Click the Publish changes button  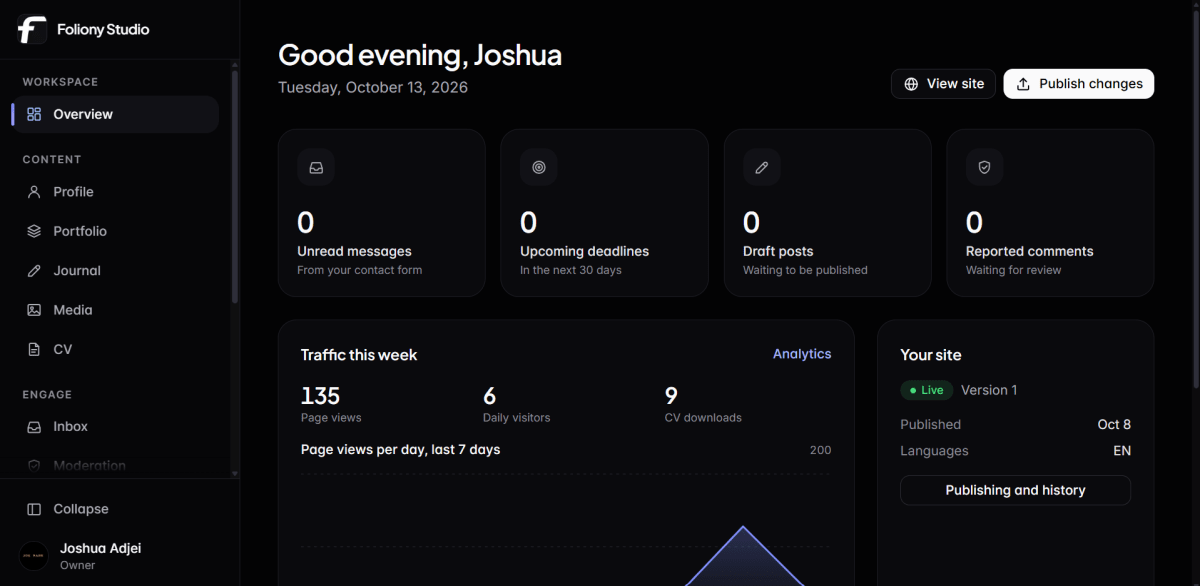pyautogui.click(x=1079, y=84)
